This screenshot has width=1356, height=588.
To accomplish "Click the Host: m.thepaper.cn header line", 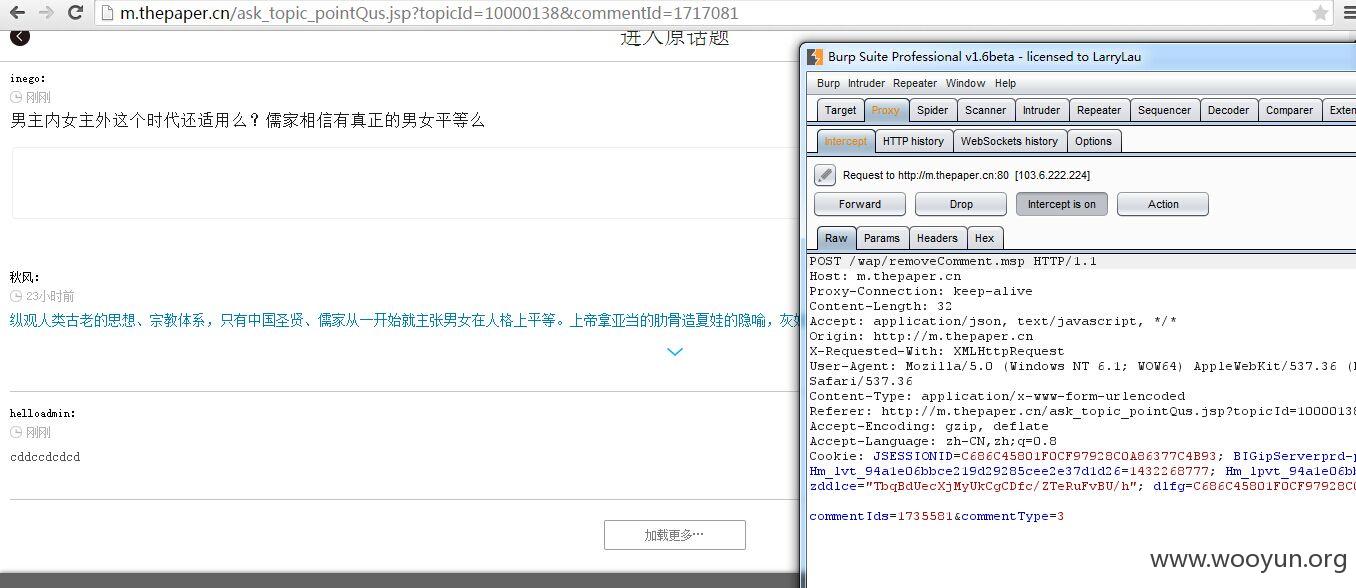I will (x=885, y=276).
